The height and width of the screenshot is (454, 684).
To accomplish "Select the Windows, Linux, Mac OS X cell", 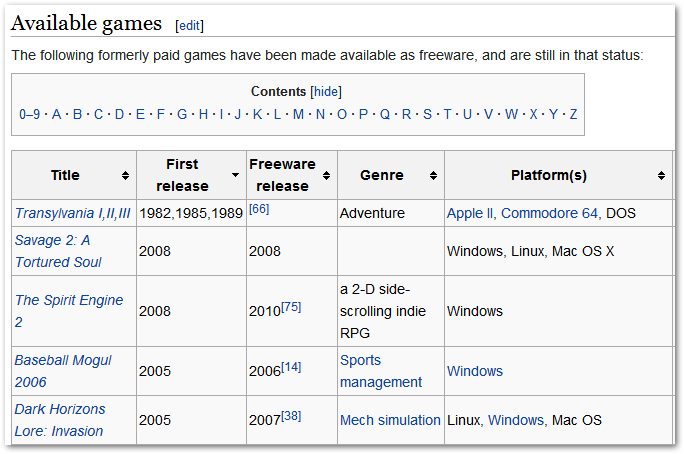I will (558, 251).
